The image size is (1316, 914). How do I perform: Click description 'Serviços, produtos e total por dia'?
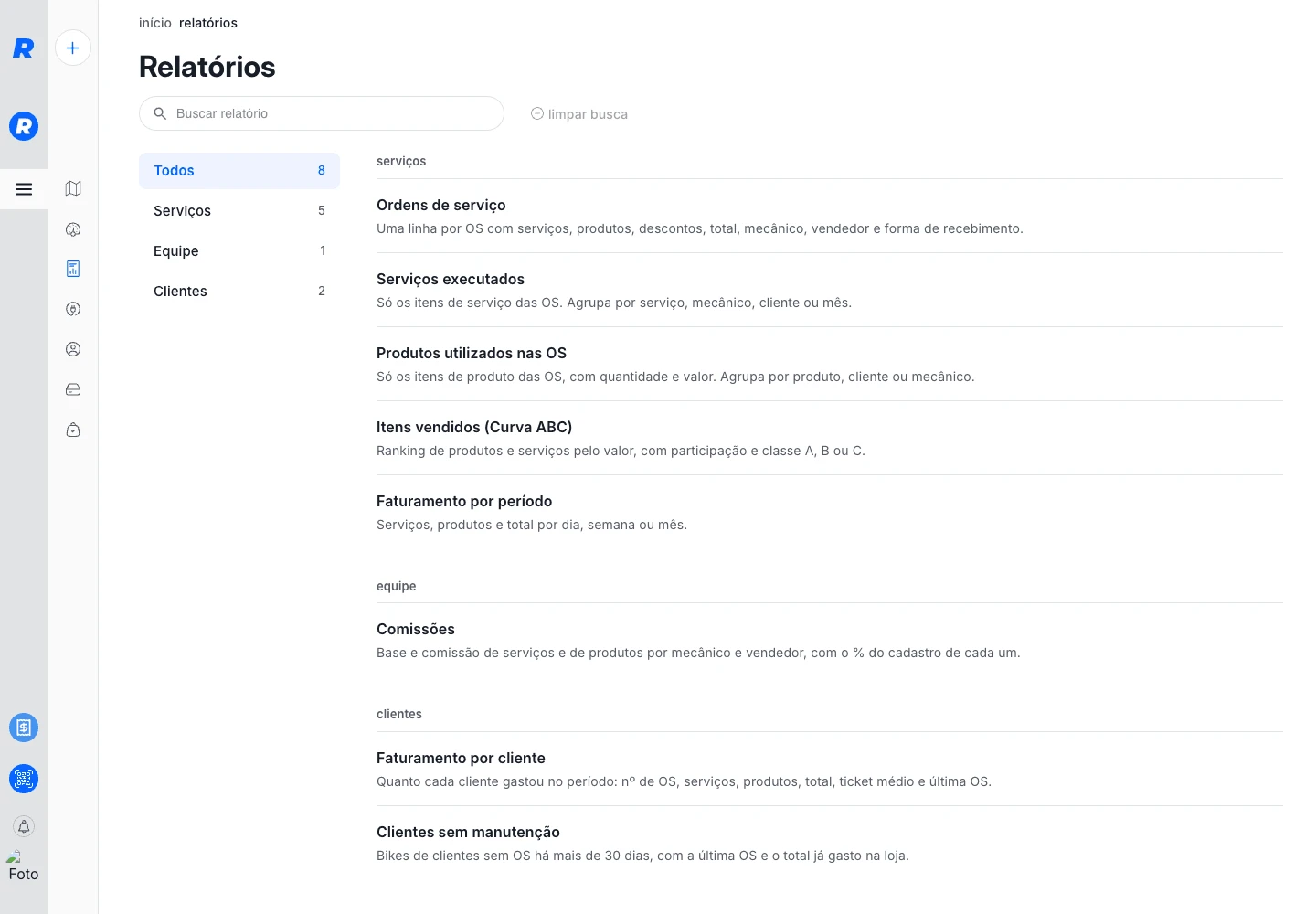(x=532, y=525)
